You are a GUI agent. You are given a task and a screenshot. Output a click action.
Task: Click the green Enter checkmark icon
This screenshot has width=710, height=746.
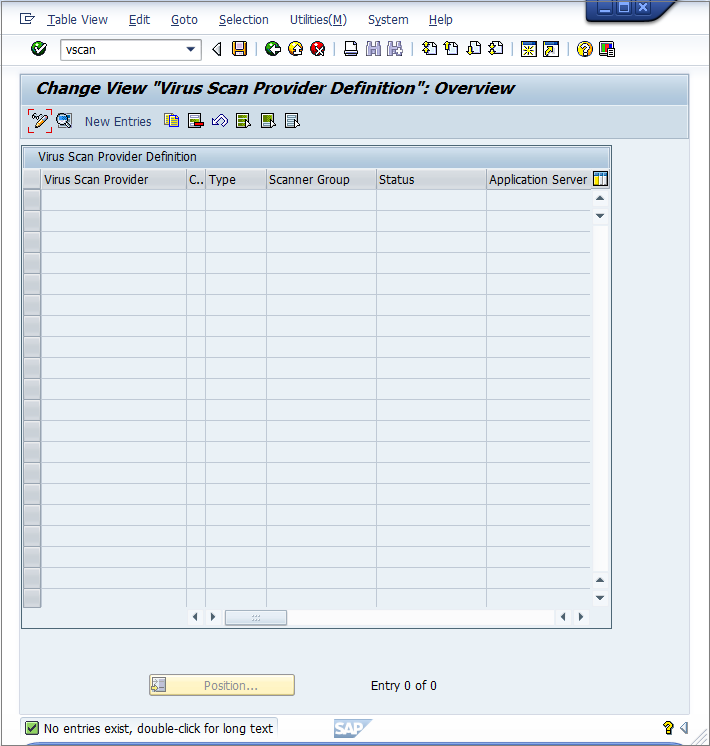tap(39, 49)
